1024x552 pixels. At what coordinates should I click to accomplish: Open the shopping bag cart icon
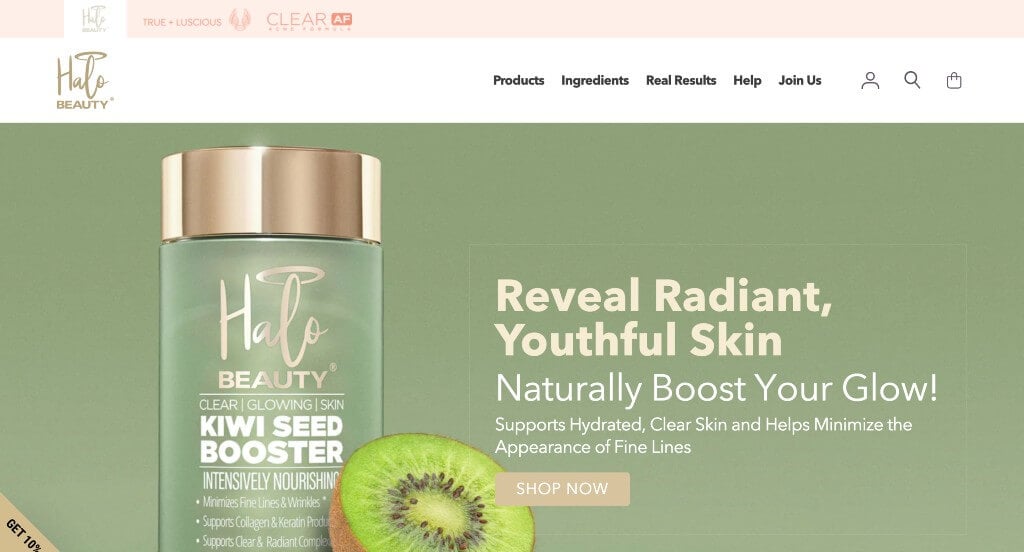tap(954, 80)
